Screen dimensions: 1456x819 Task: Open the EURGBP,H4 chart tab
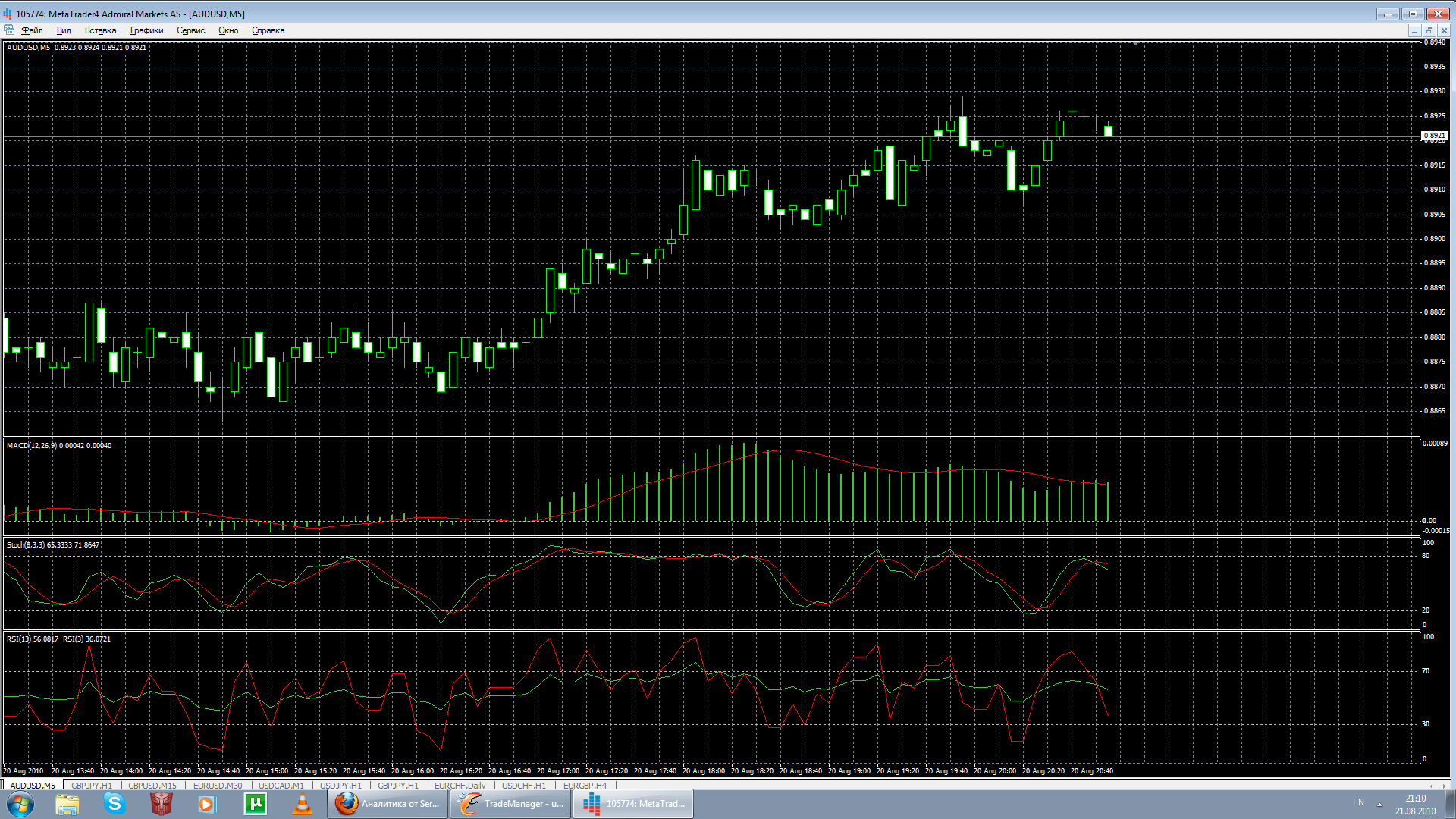pyautogui.click(x=585, y=786)
